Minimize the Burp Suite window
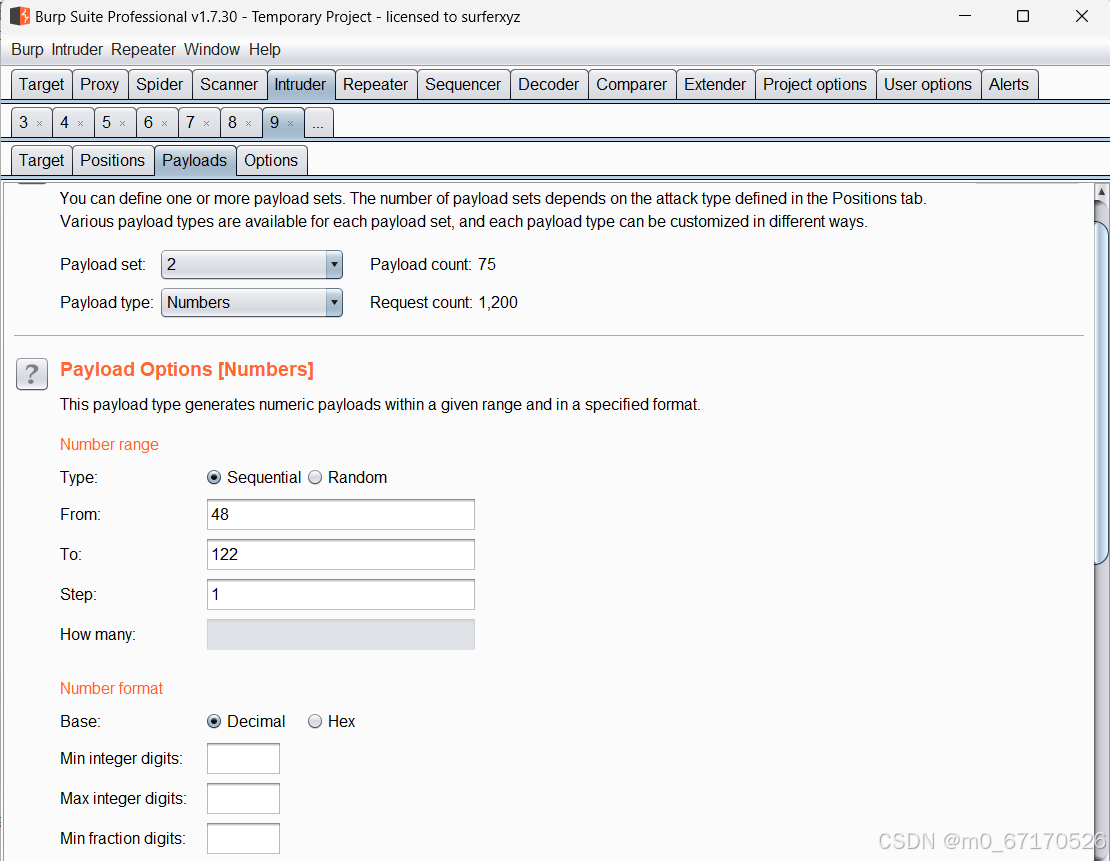The image size is (1110, 861). [965, 16]
